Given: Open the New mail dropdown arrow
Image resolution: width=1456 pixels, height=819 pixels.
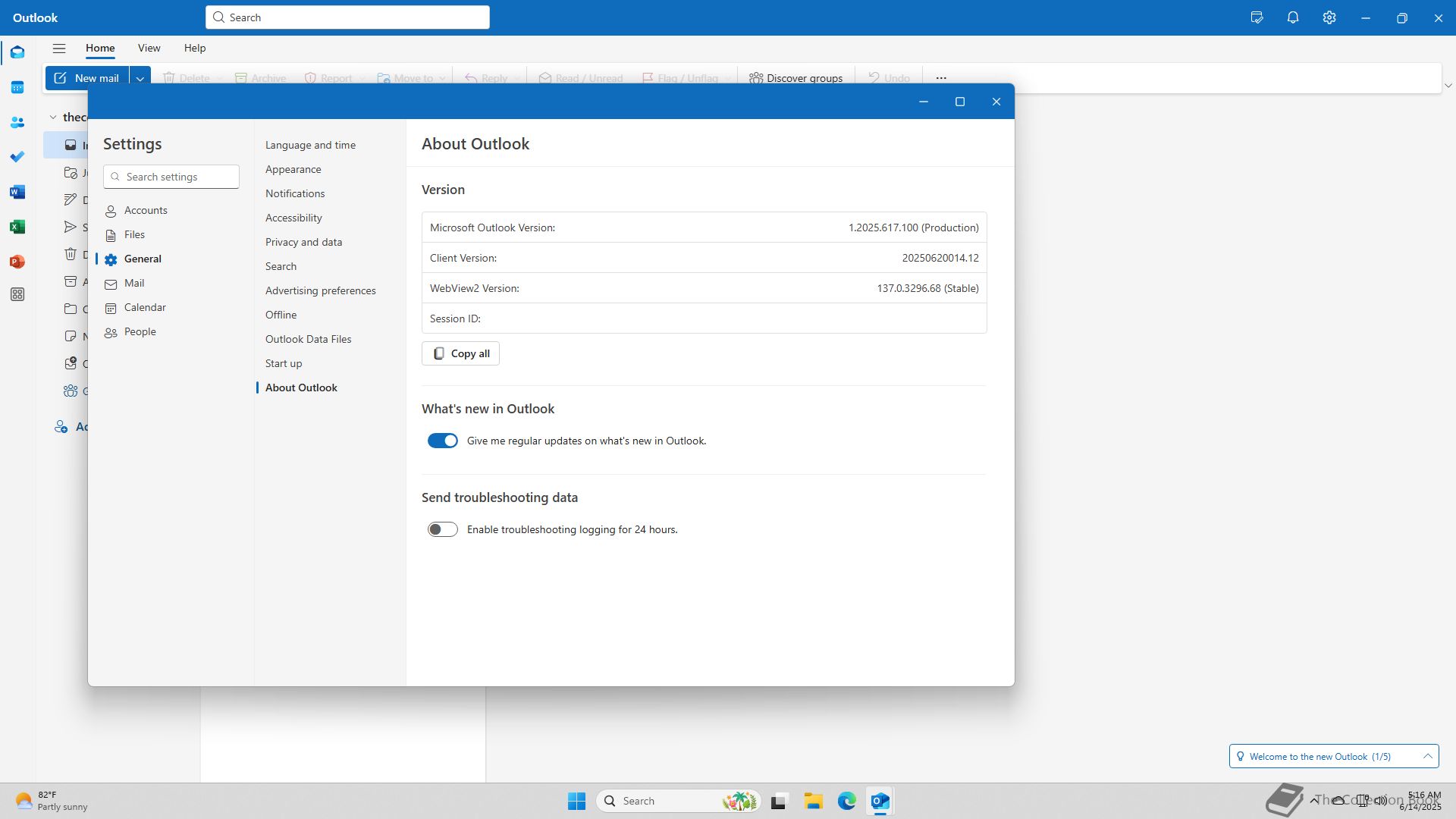Looking at the screenshot, I should [x=140, y=78].
